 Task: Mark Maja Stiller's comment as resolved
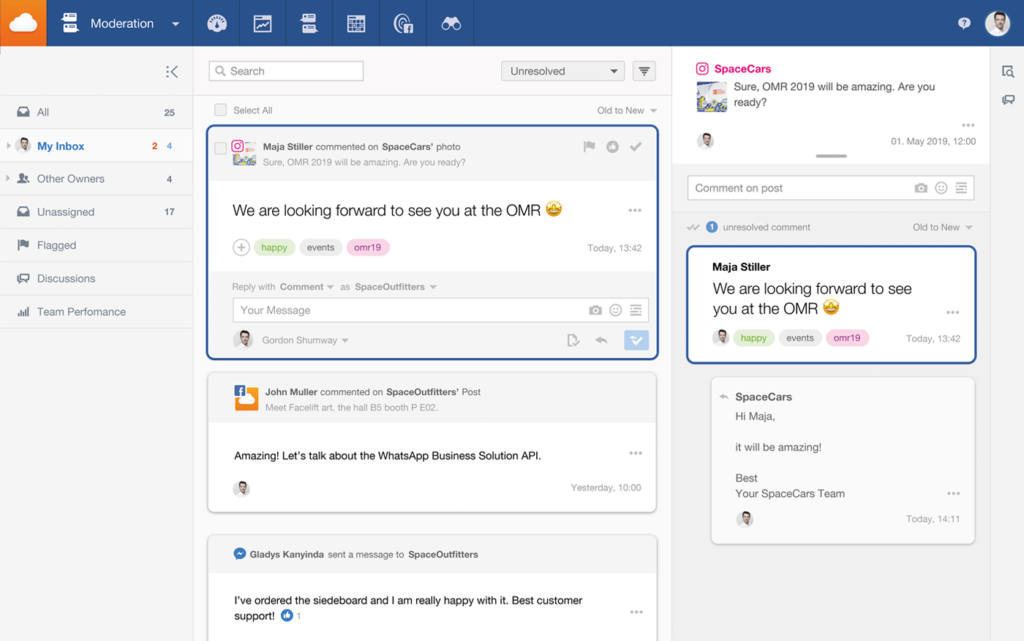[635, 147]
